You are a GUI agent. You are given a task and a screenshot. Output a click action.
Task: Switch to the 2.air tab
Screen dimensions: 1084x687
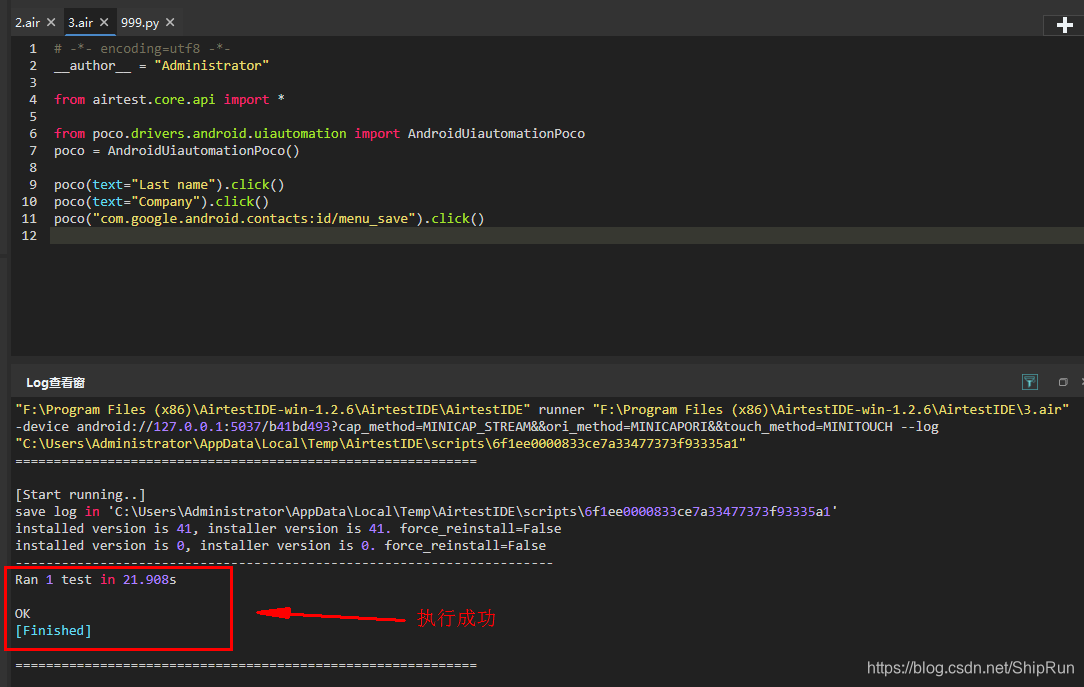tap(28, 23)
